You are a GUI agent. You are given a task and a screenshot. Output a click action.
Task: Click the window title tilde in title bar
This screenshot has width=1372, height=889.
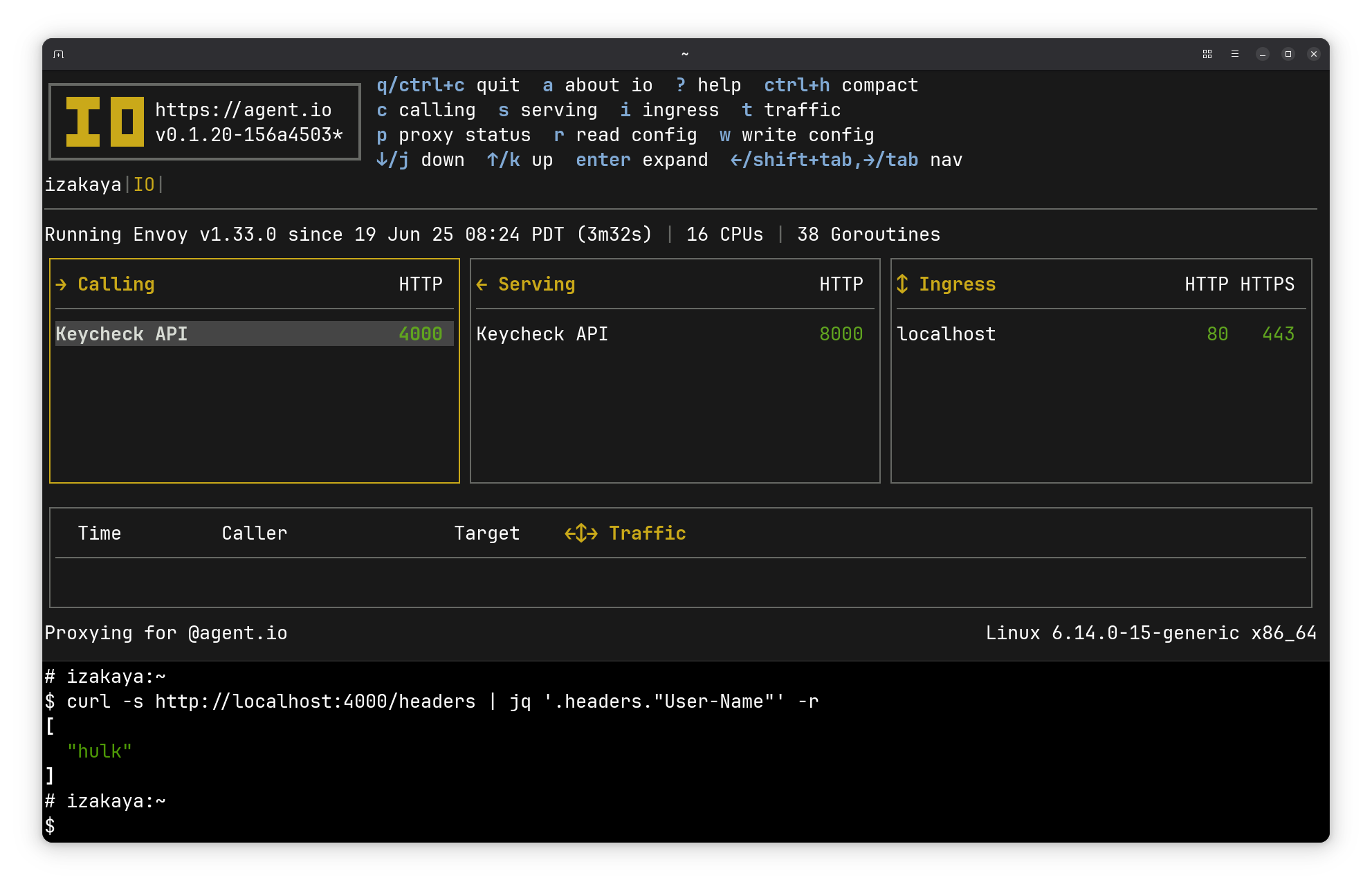pyautogui.click(x=685, y=54)
